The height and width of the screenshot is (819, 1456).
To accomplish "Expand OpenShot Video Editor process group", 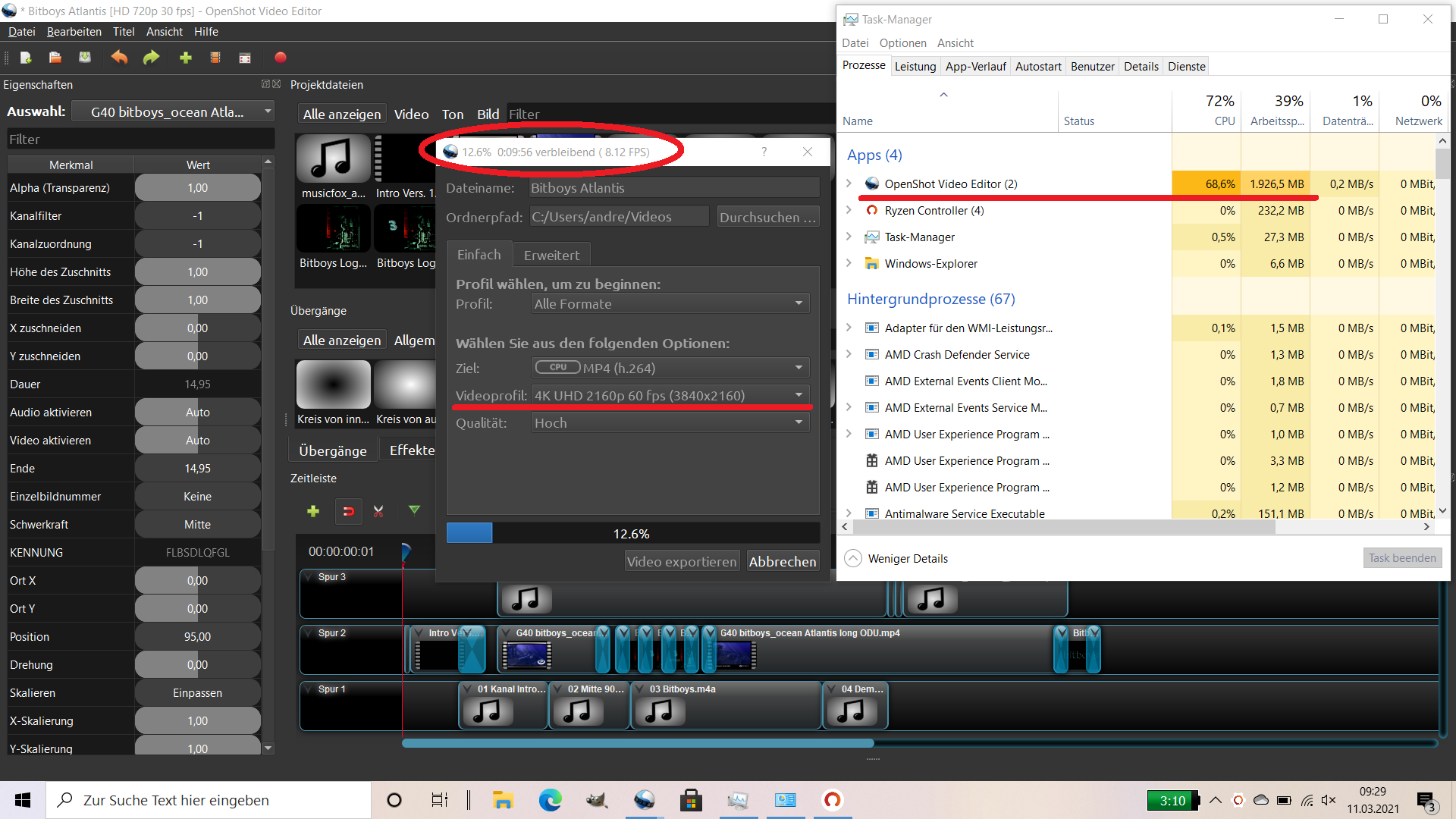I will [849, 184].
